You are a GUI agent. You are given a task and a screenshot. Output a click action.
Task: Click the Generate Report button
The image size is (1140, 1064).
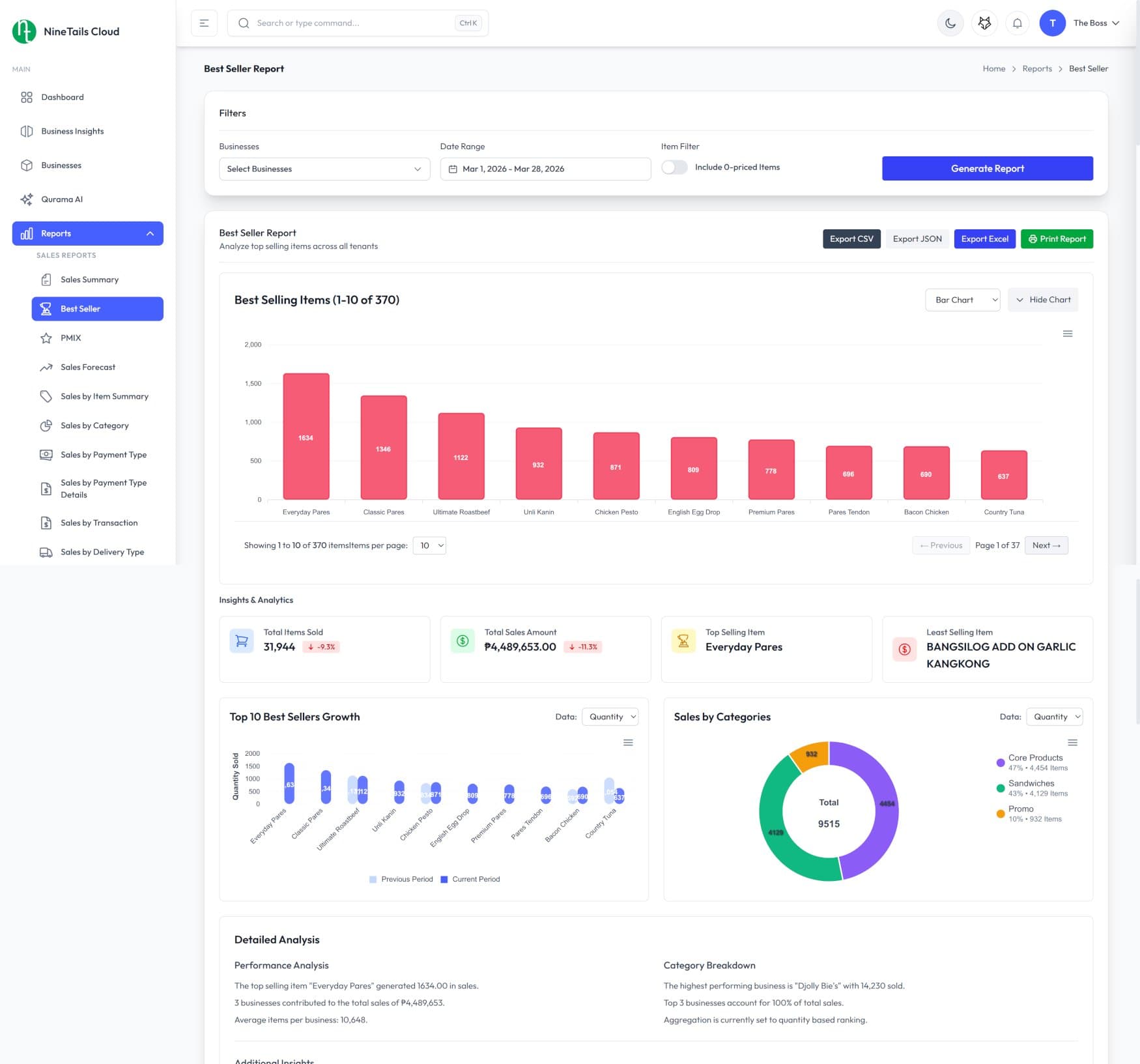coord(987,168)
